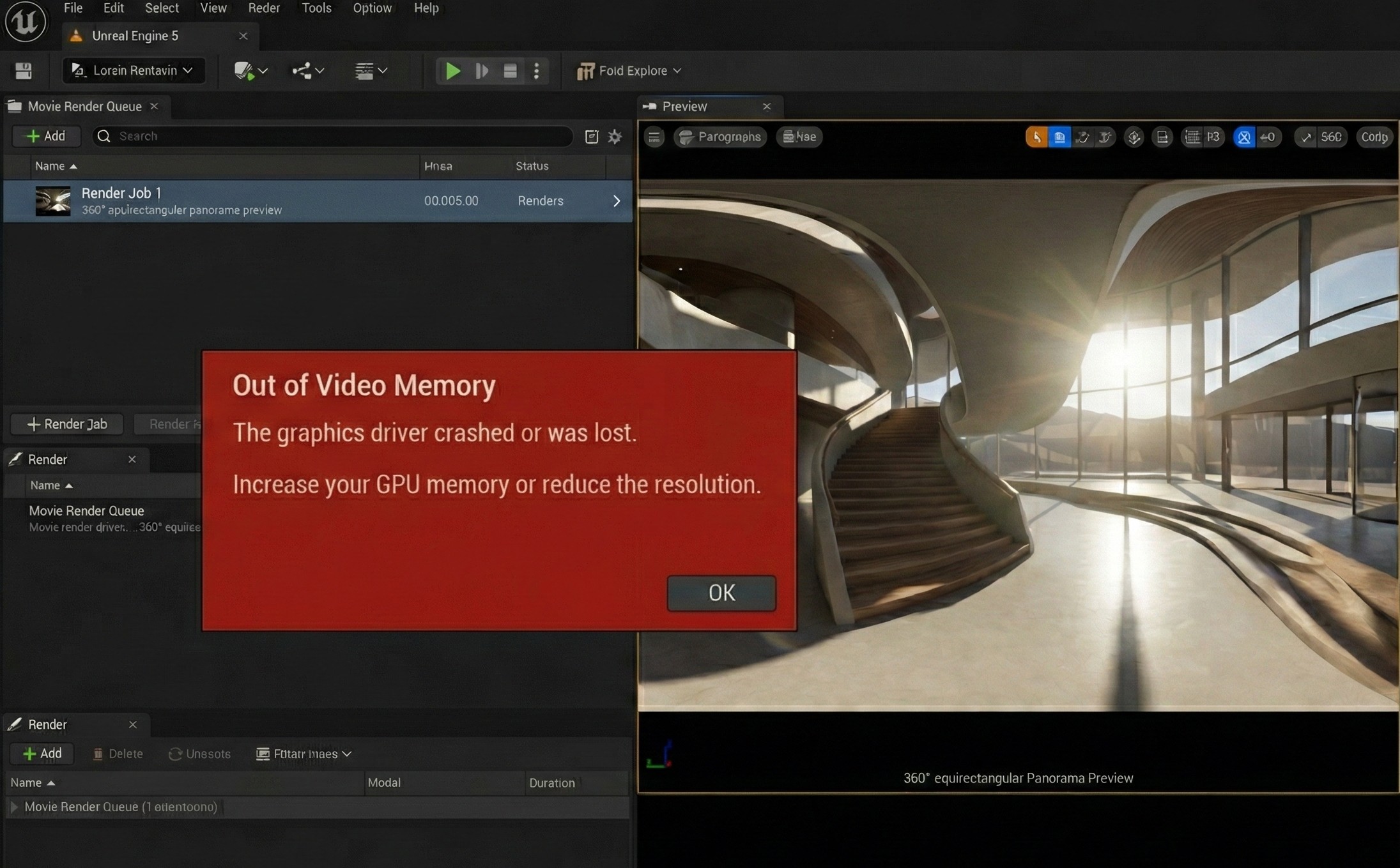Click the Stop square button in toolbar

click(x=510, y=71)
